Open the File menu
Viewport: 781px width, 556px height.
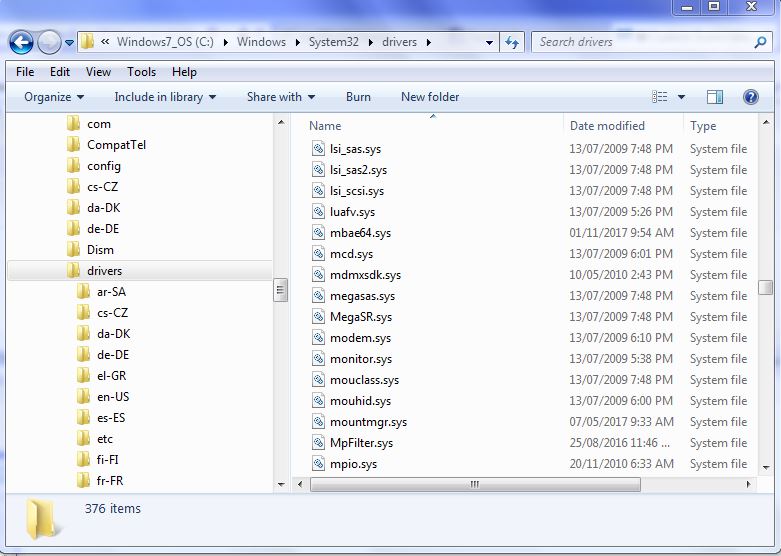click(25, 72)
